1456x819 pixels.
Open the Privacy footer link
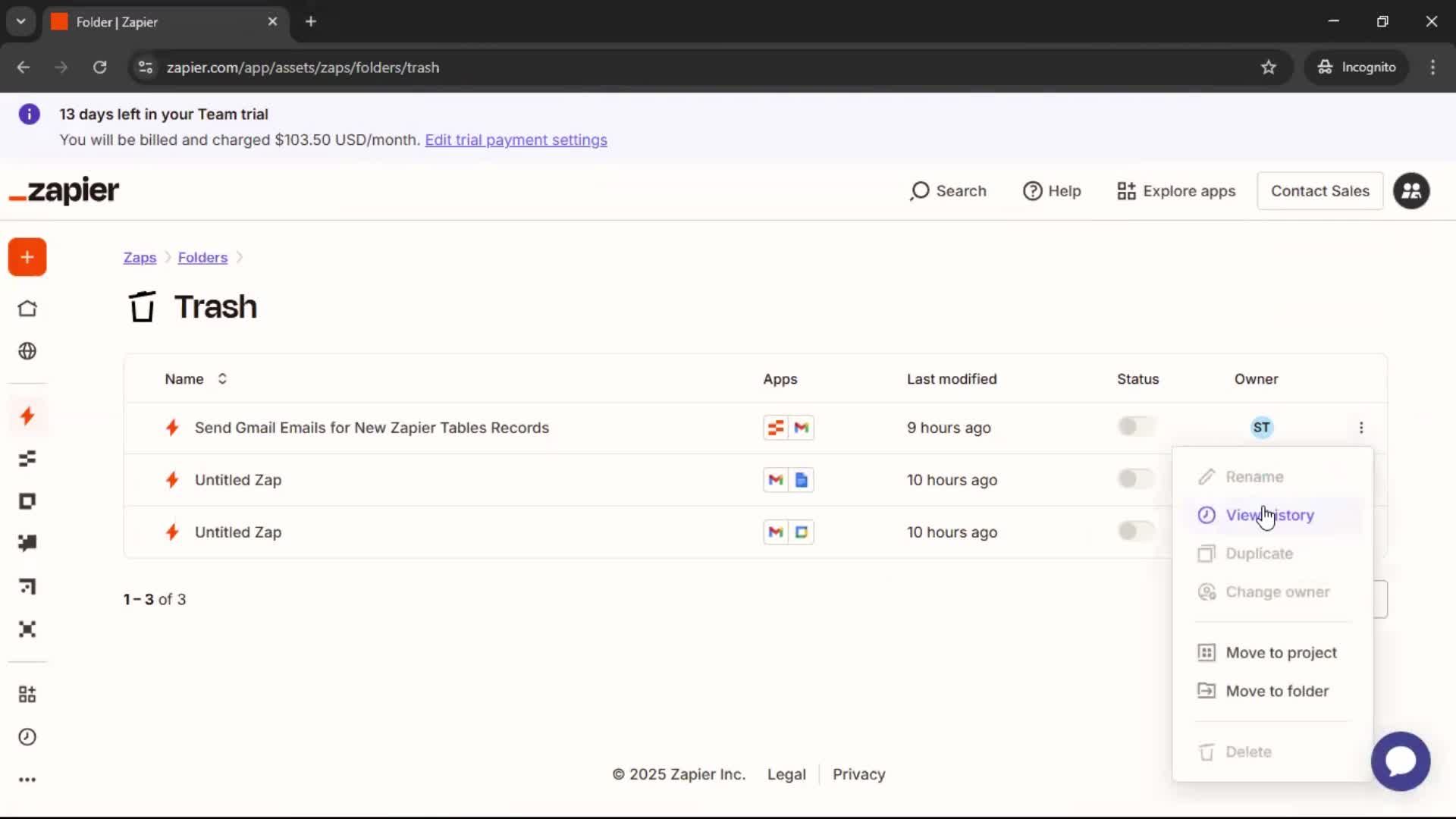click(858, 774)
